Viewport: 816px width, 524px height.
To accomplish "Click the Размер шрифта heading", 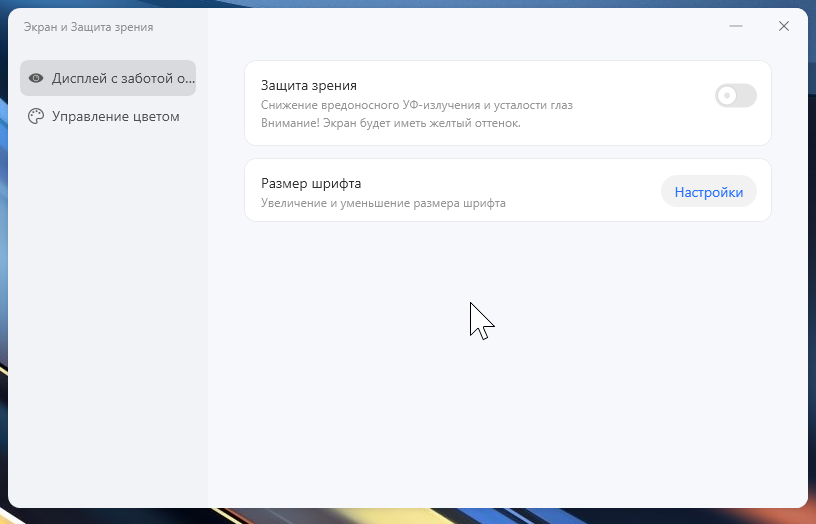I will 311,183.
